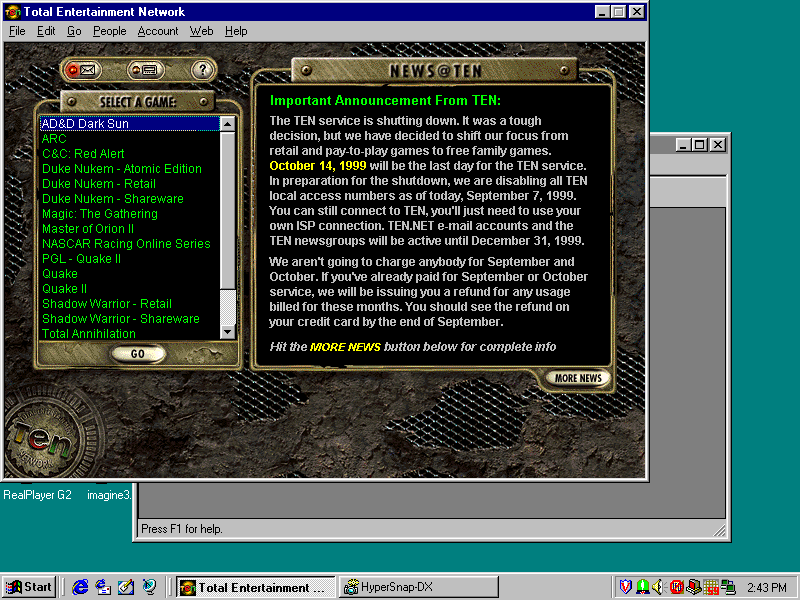Open the Web menu
Screen dimensions: 800x600
point(202,31)
